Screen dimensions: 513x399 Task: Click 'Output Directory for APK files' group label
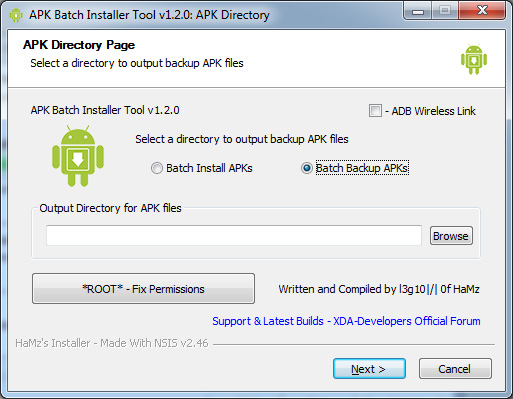110,208
